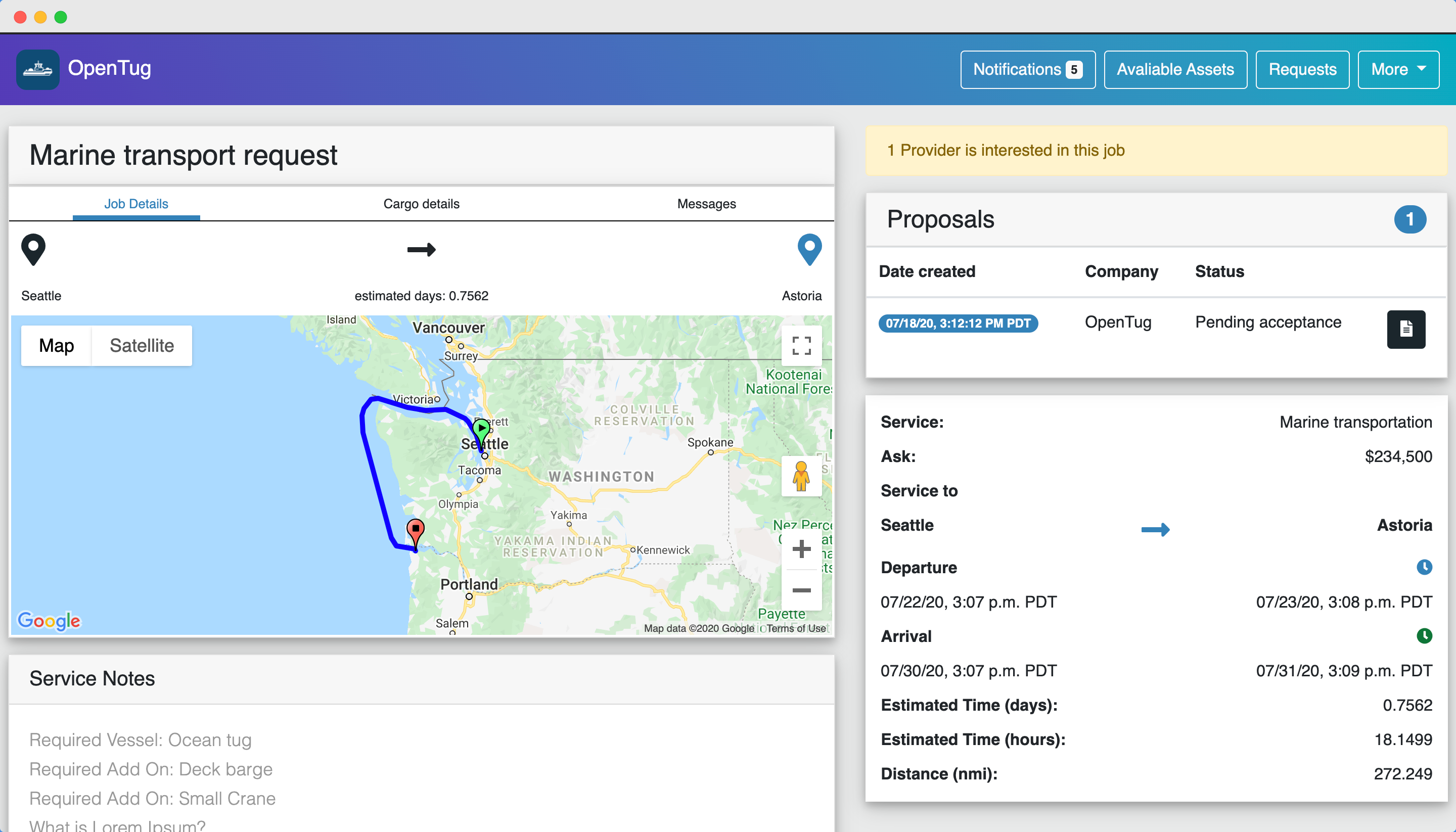Image resolution: width=1456 pixels, height=832 pixels.
Task: Open Notifications
Action: [x=1027, y=70]
